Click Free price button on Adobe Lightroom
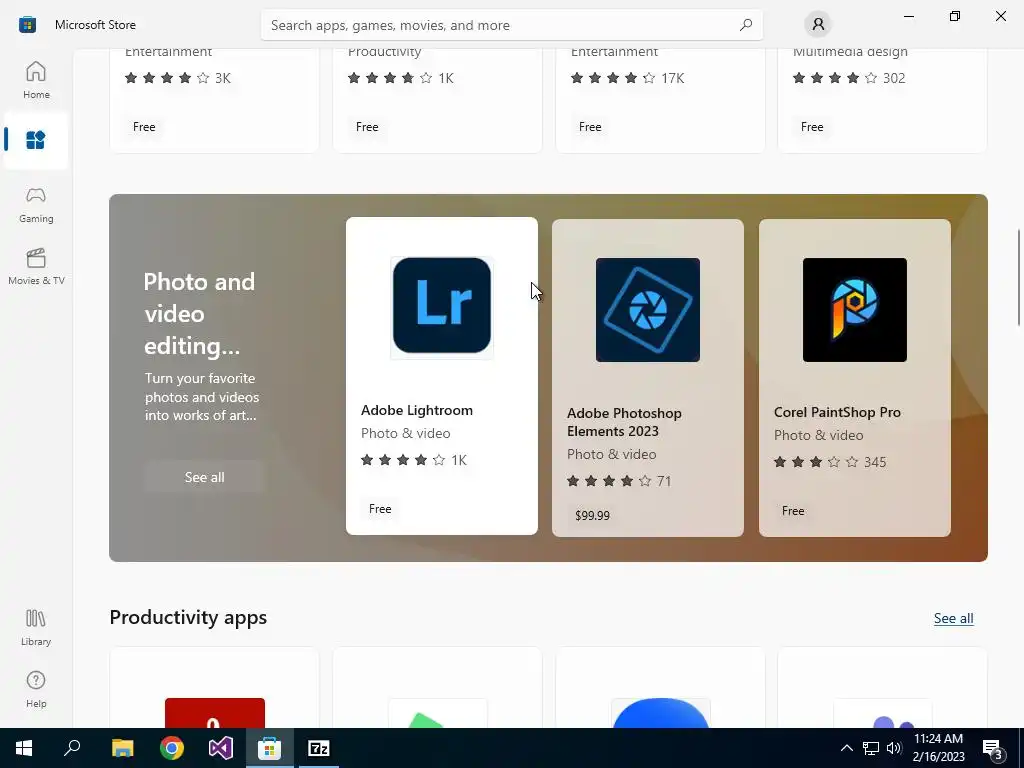 [380, 509]
